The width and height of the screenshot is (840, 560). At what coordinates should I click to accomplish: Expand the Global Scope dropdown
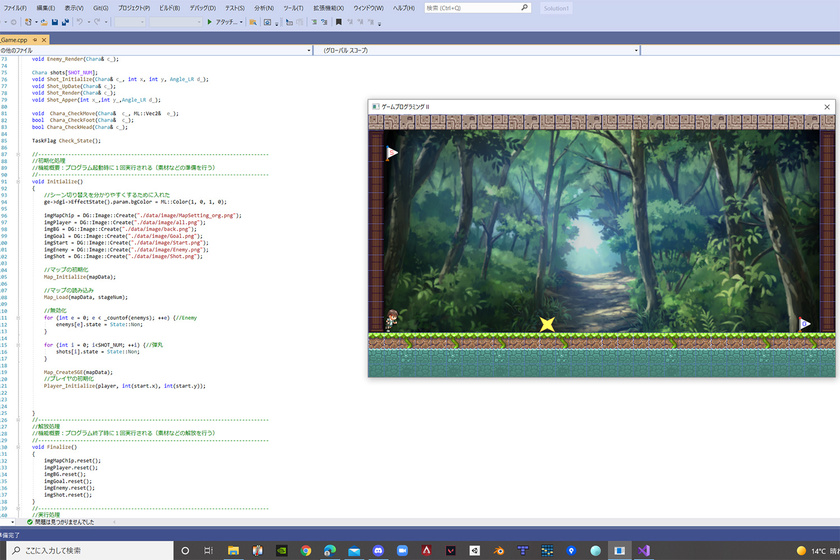tap(635, 49)
